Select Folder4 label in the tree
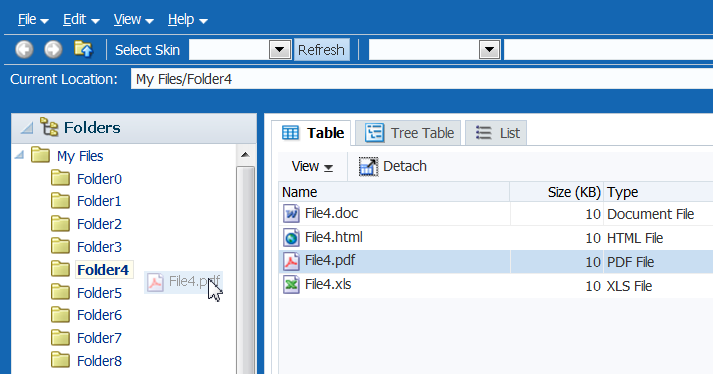The width and height of the screenshot is (713, 374). (x=103, y=270)
